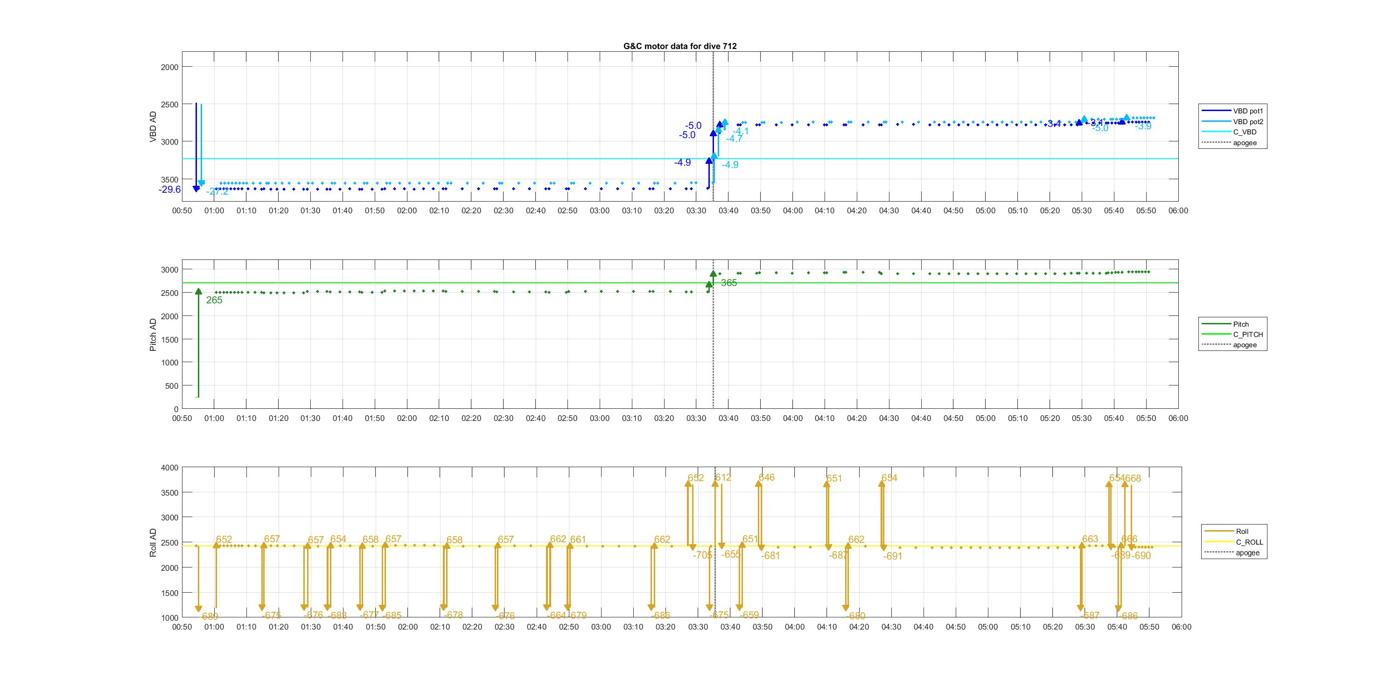Click the '658' roll label near 01:50
Screen dimensions: 1400x693
pyautogui.click(x=370, y=539)
